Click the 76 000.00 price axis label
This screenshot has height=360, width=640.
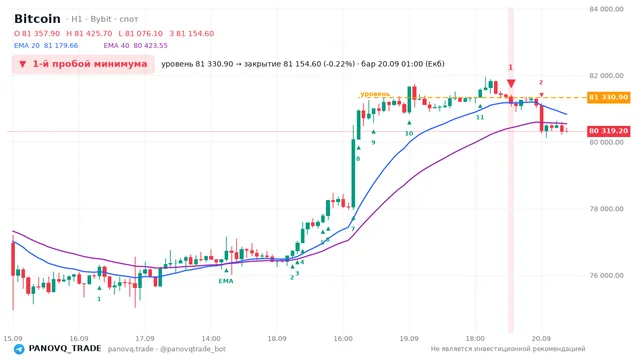[606, 276]
